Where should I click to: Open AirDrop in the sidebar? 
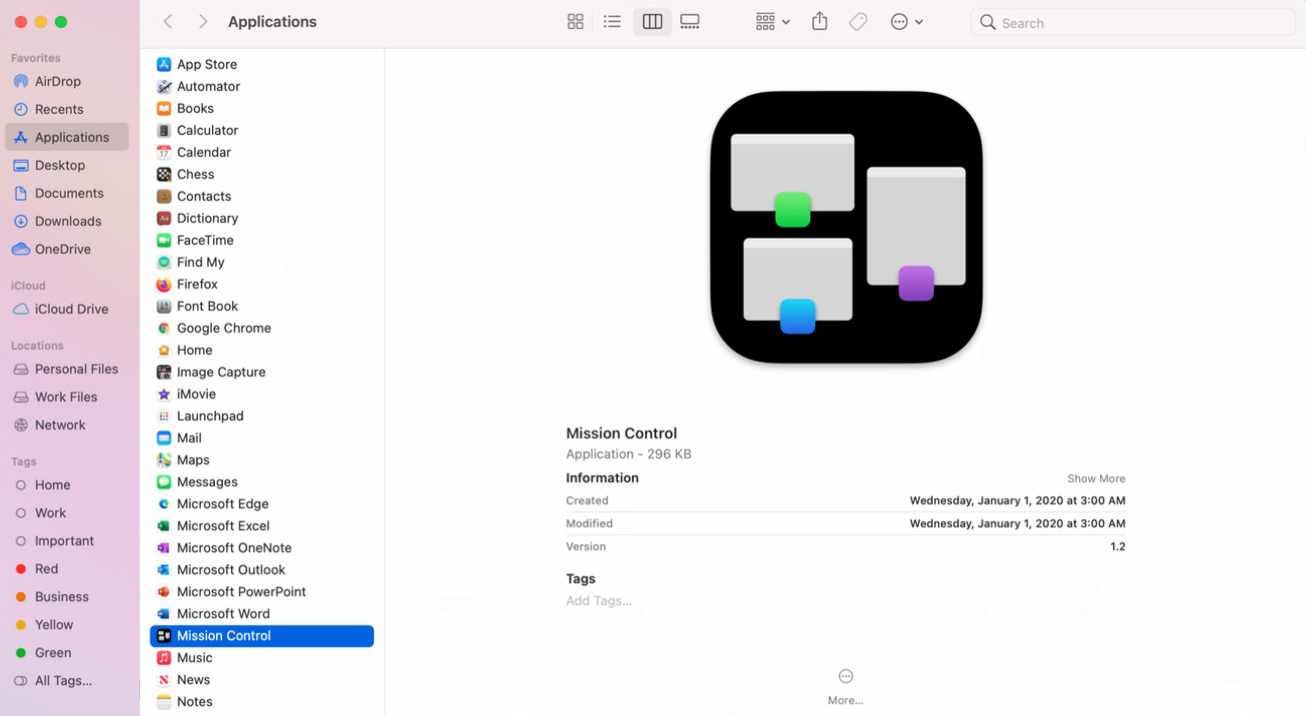(57, 82)
